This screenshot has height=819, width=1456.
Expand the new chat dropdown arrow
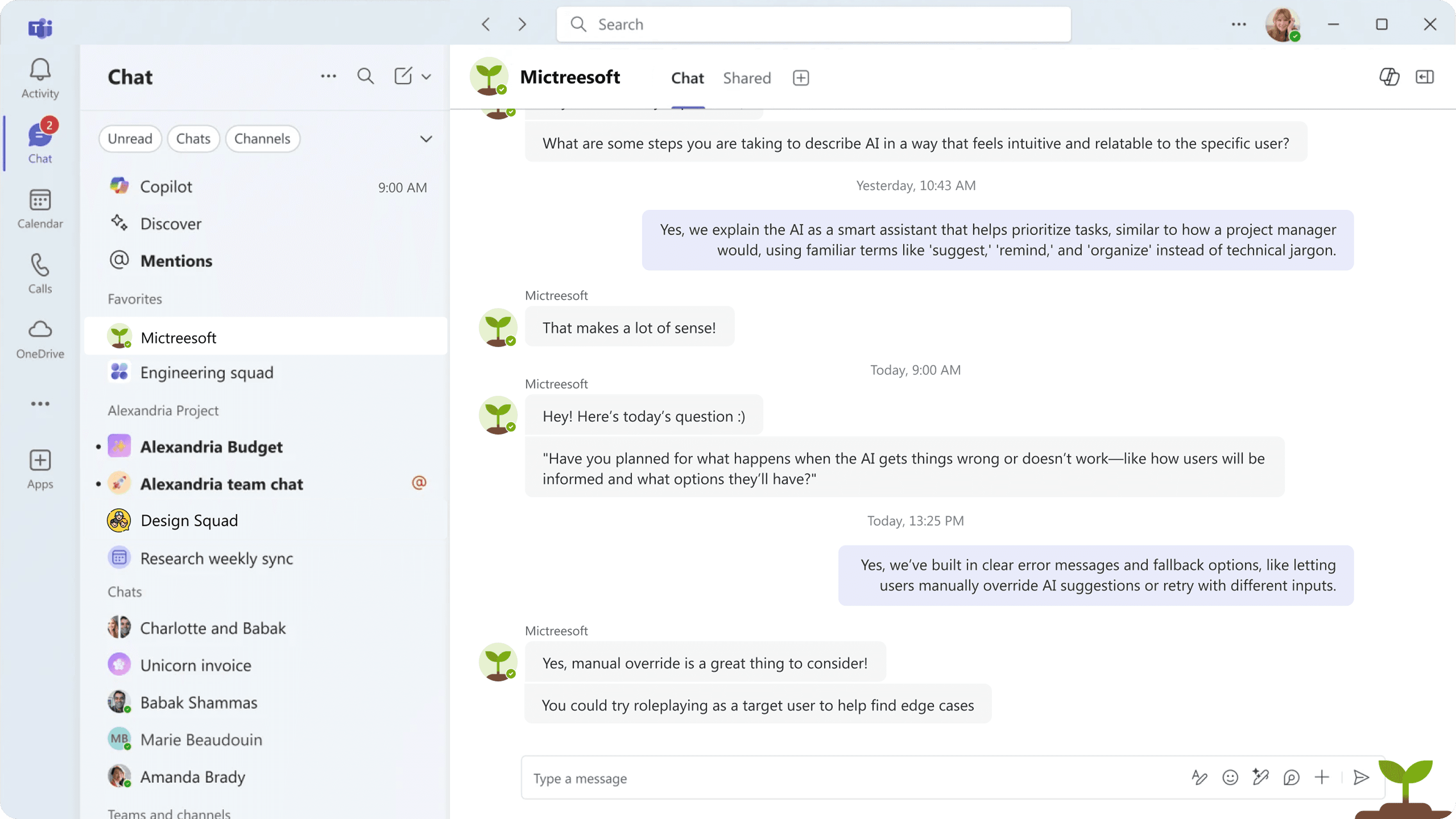tap(426, 77)
